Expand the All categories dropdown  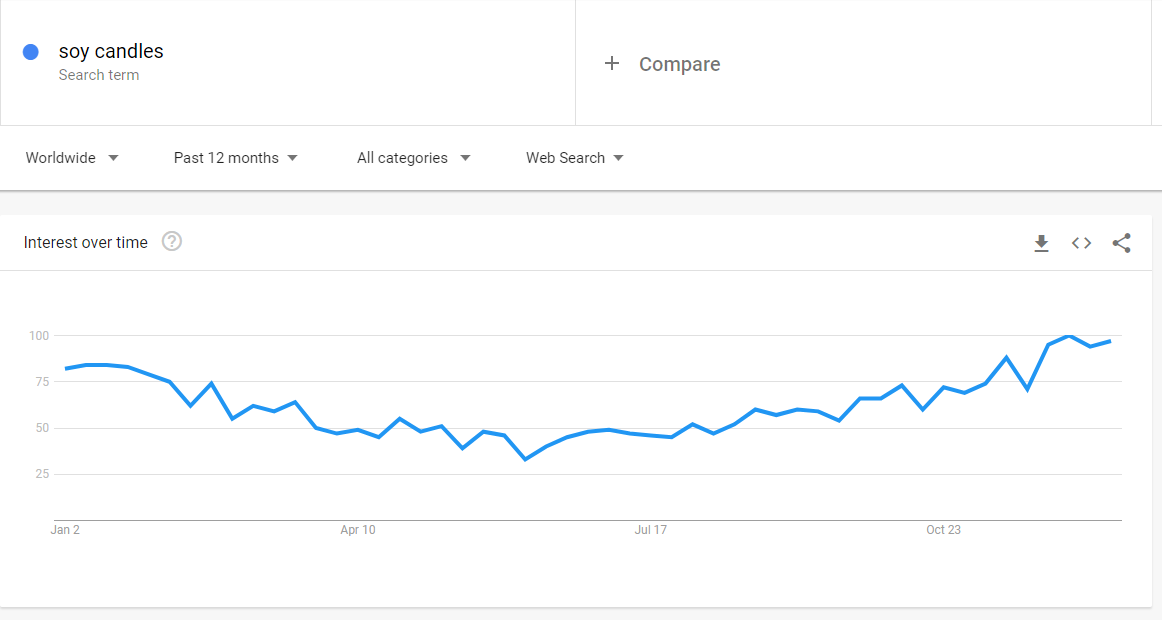pos(414,158)
